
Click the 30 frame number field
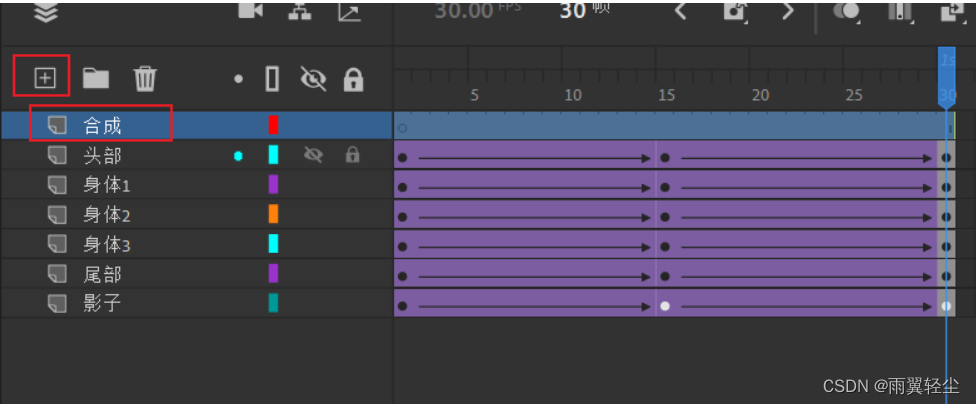pyautogui.click(x=572, y=11)
